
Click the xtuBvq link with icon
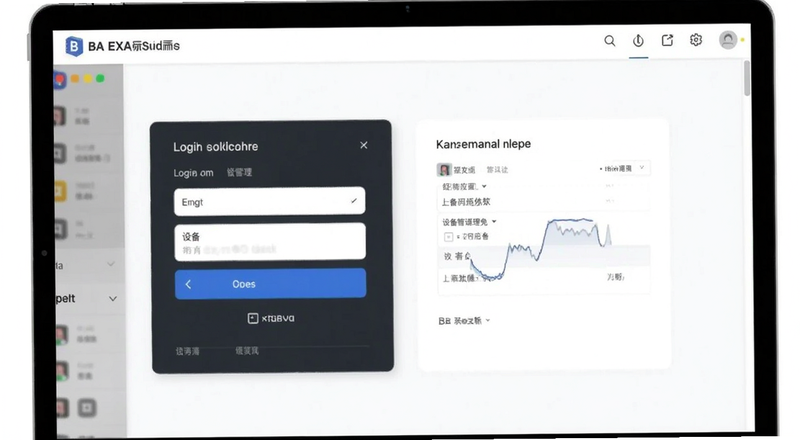click(x=271, y=319)
